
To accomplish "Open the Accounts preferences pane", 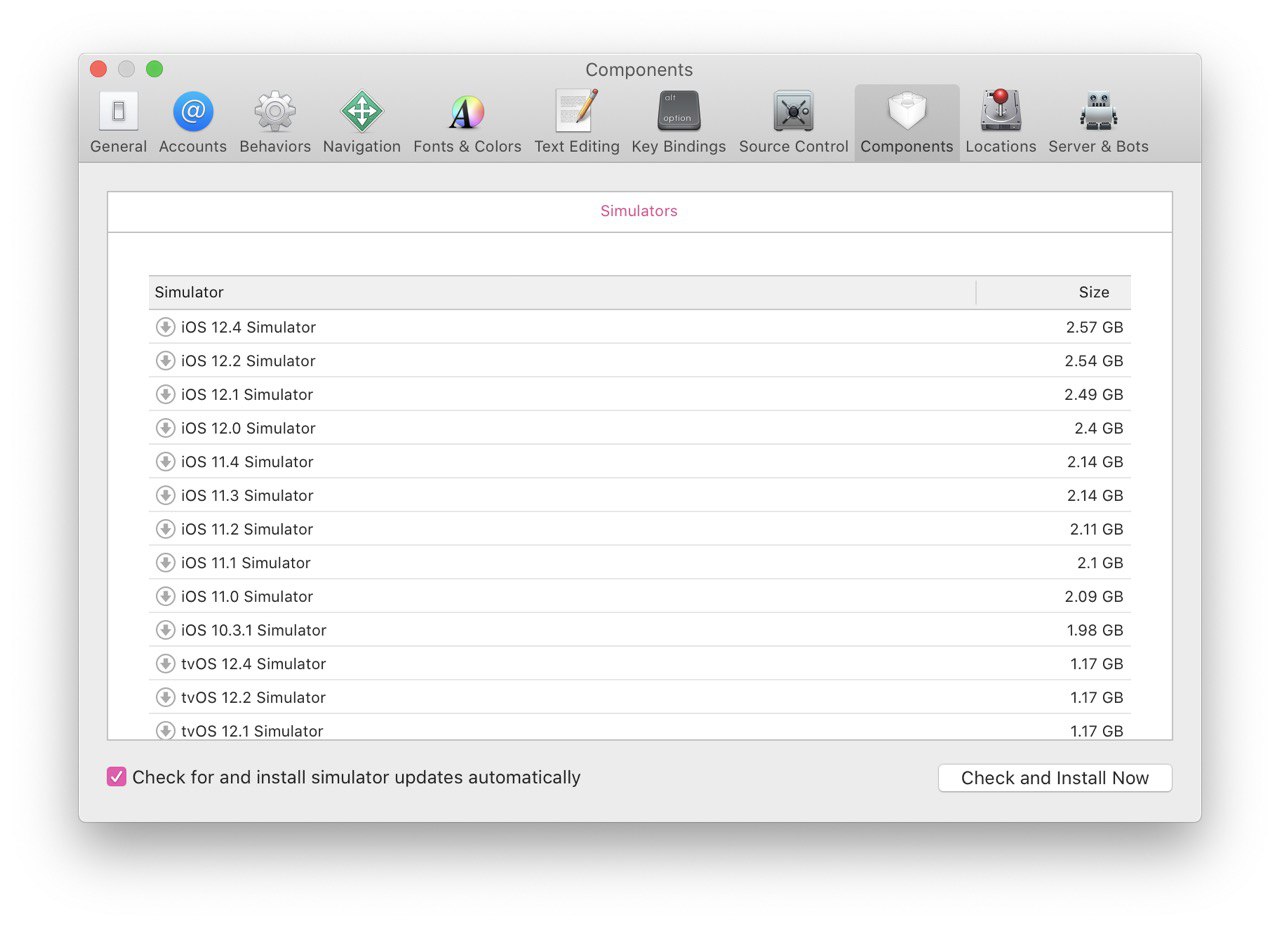I will coord(193,123).
